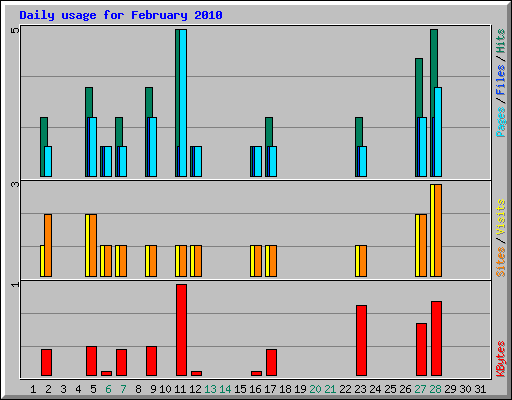
Task: Click the bottom chart's axis value '1'
Action: (15, 284)
